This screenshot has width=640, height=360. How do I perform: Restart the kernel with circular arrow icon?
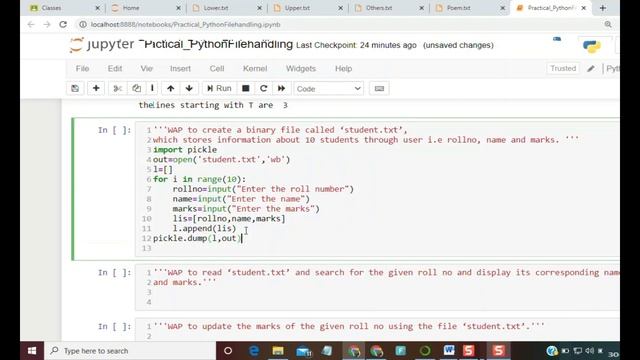[264, 89]
